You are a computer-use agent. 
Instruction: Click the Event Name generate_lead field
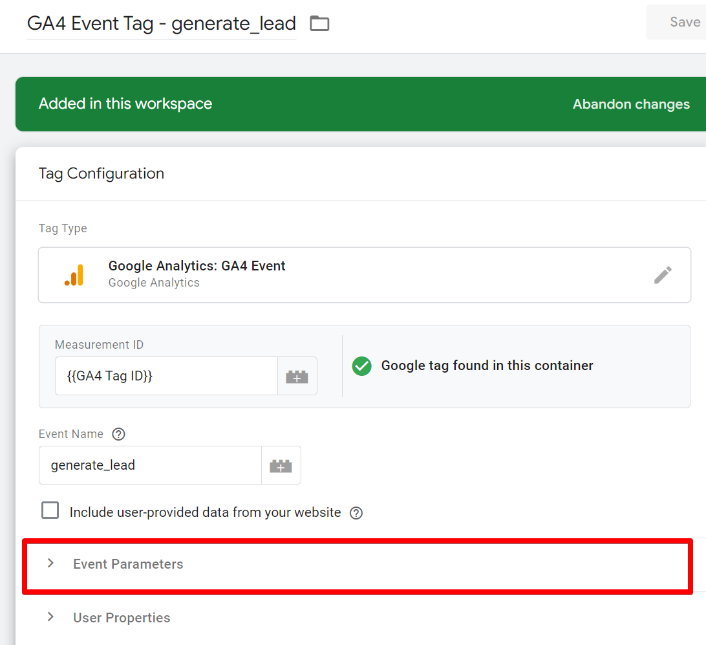click(150, 466)
